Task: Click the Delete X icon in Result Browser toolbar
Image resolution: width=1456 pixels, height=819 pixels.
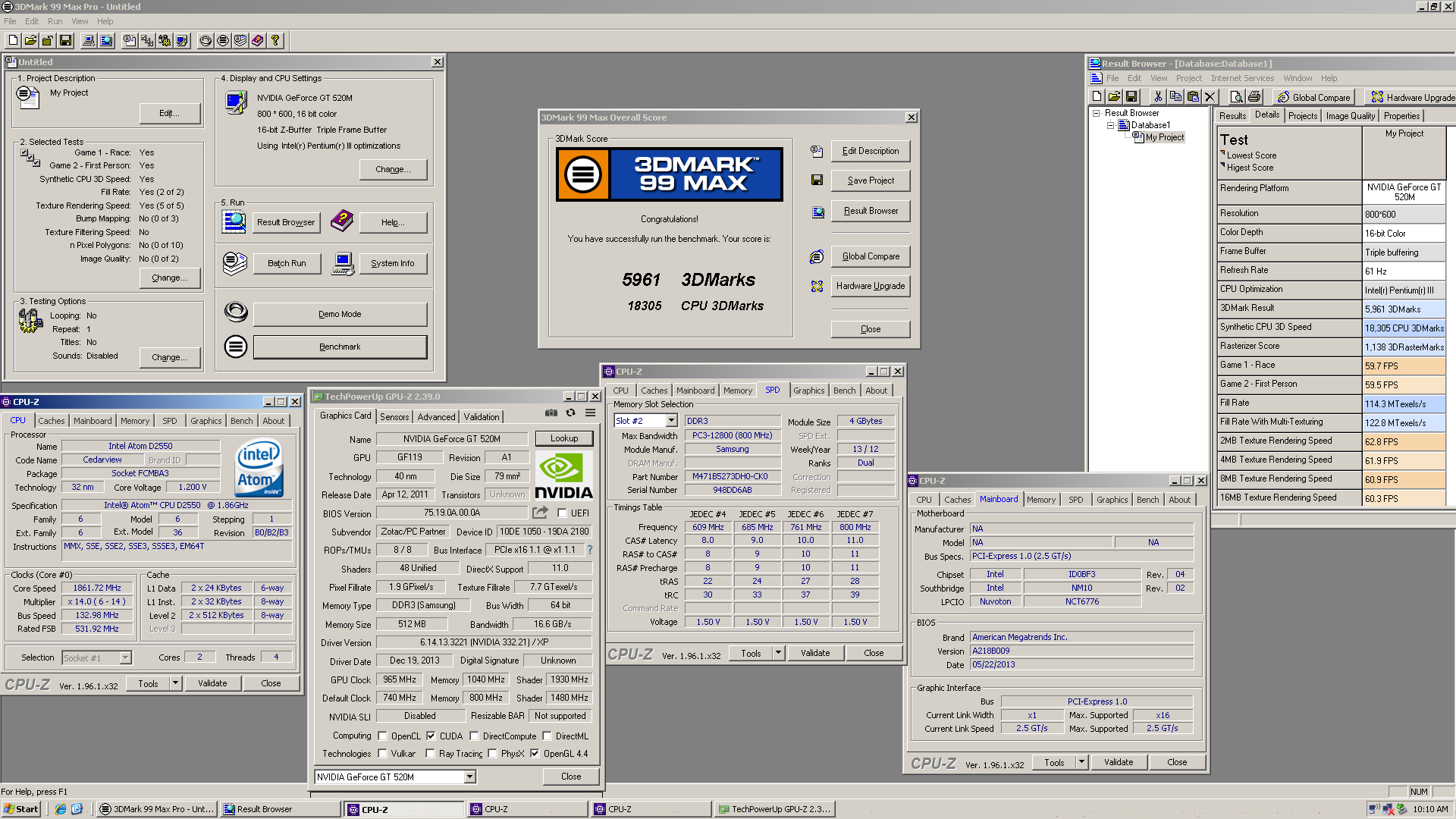Action: 1210,97
